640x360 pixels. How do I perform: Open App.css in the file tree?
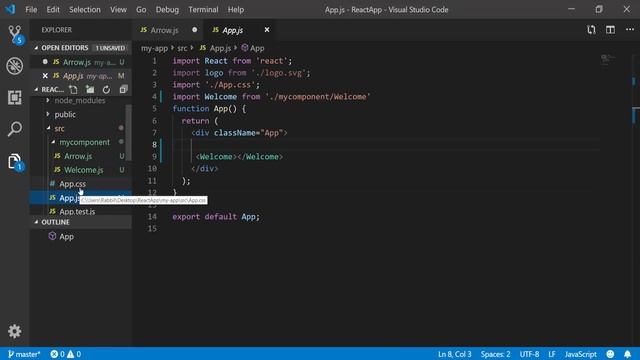point(73,184)
